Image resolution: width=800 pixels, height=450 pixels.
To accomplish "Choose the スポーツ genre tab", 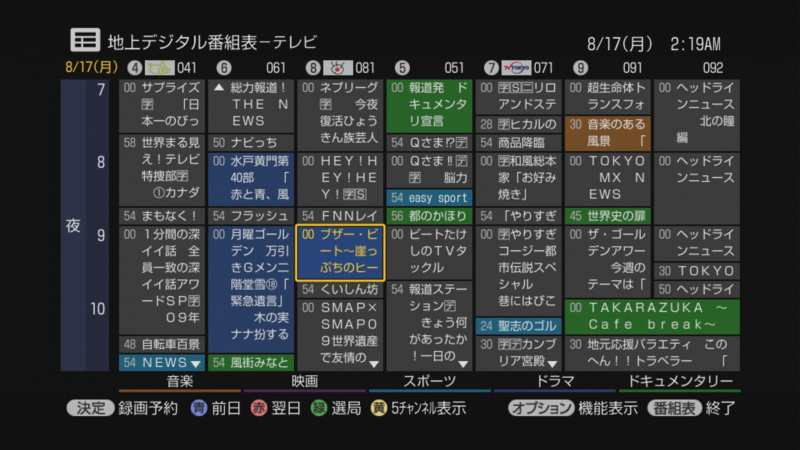I will (x=430, y=382).
